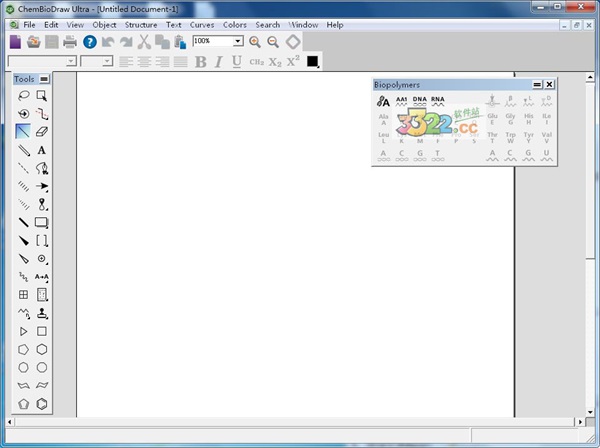Screen dimensions: 600x448
Task: Open the font name dropdown
Action: (71, 61)
